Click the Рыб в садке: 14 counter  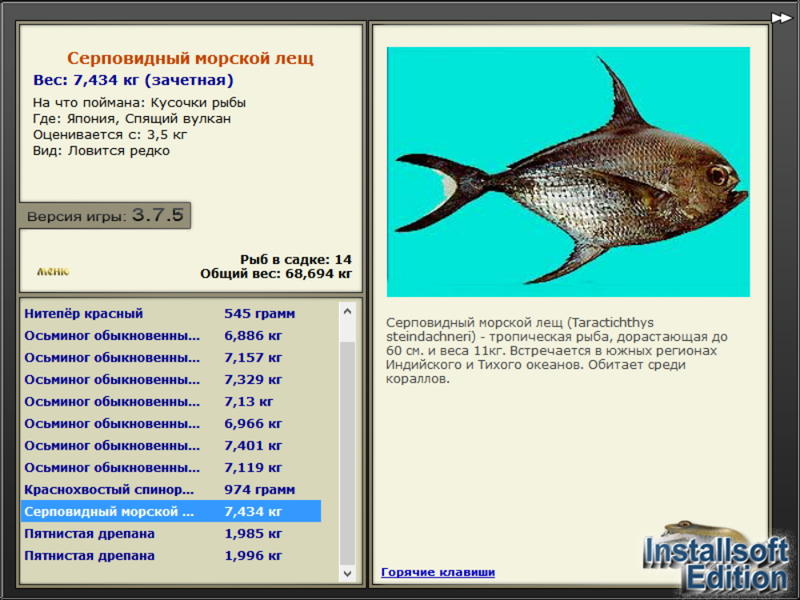[x=296, y=259]
